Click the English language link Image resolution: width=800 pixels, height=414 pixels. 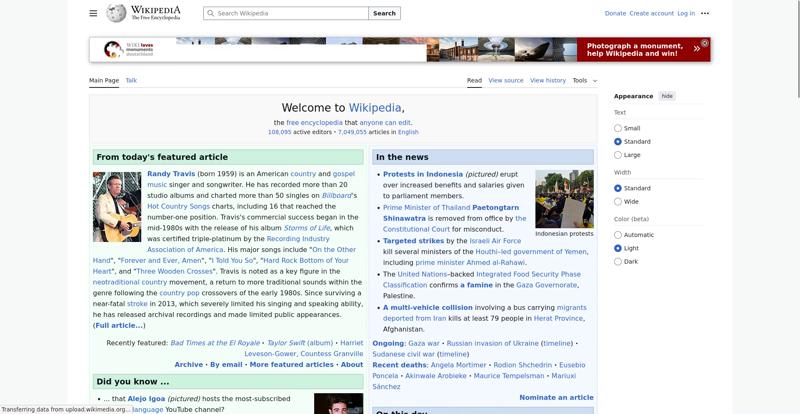[408, 132]
